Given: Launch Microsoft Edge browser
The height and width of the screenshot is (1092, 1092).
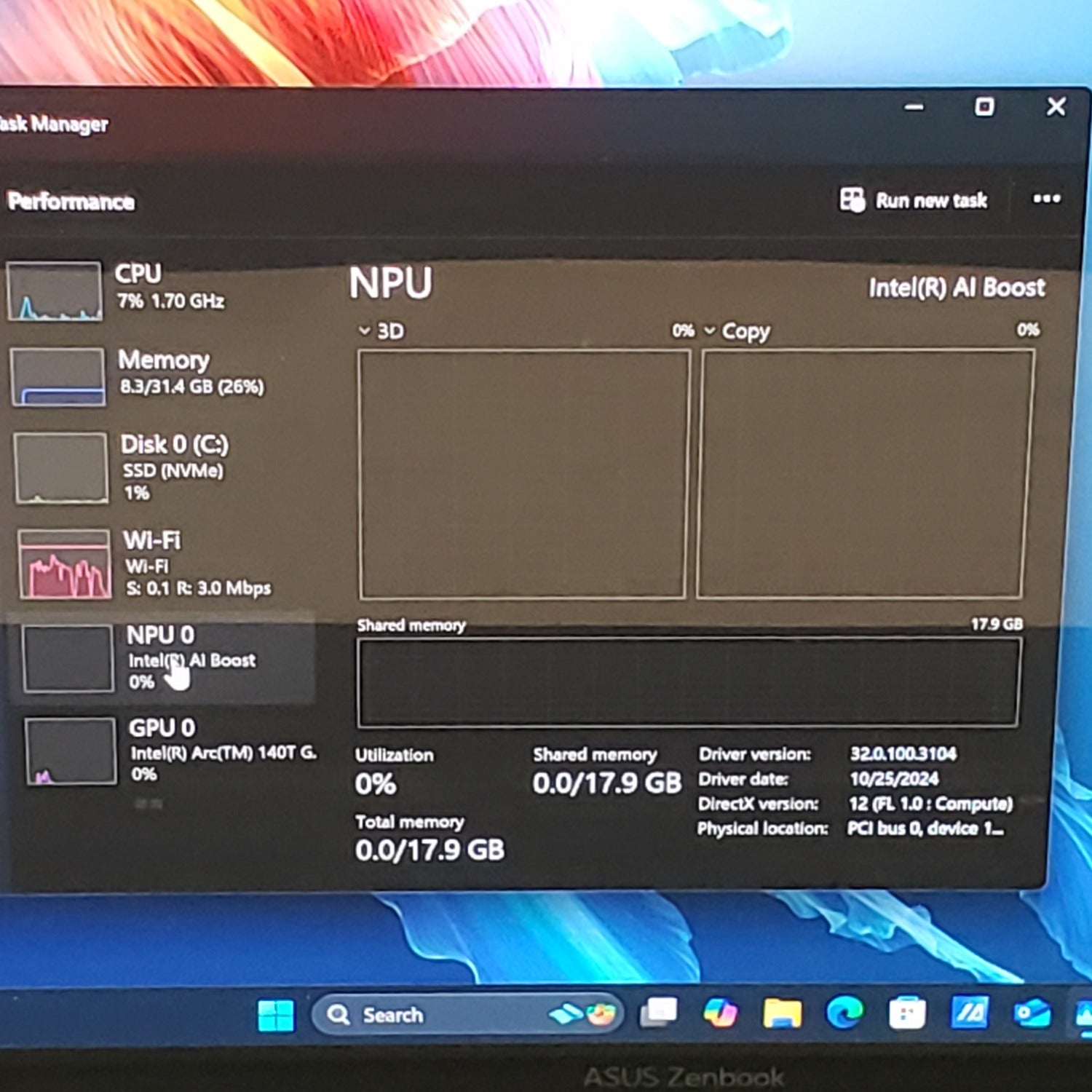Looking at the screenshot, I should pyautogui.click(x=844, y=1012).
